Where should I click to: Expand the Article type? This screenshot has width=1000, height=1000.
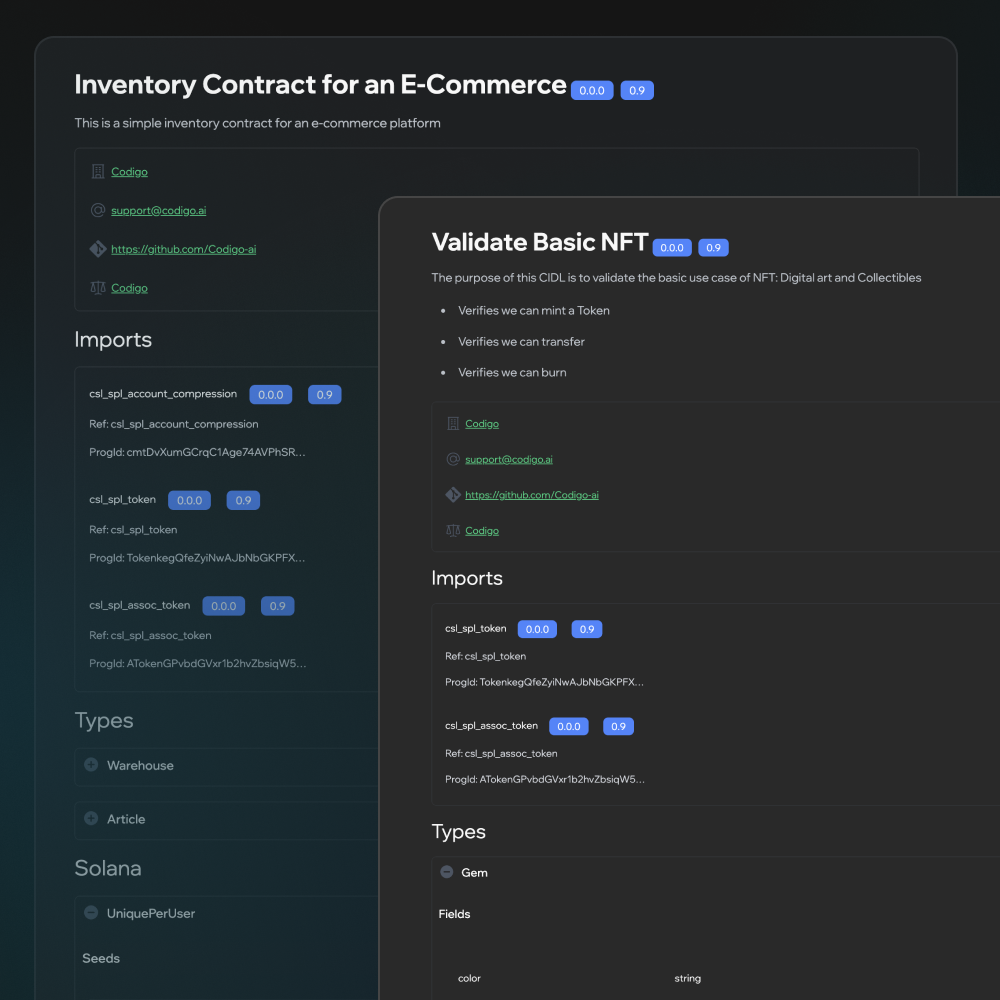click(x=91, y=819)
